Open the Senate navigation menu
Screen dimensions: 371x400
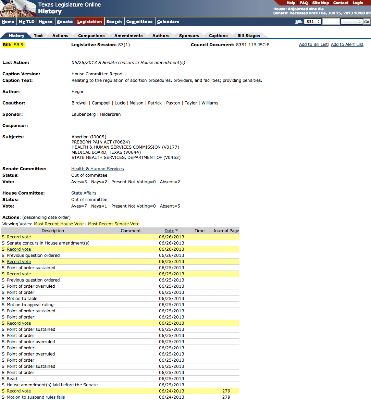tap(65, 22)
